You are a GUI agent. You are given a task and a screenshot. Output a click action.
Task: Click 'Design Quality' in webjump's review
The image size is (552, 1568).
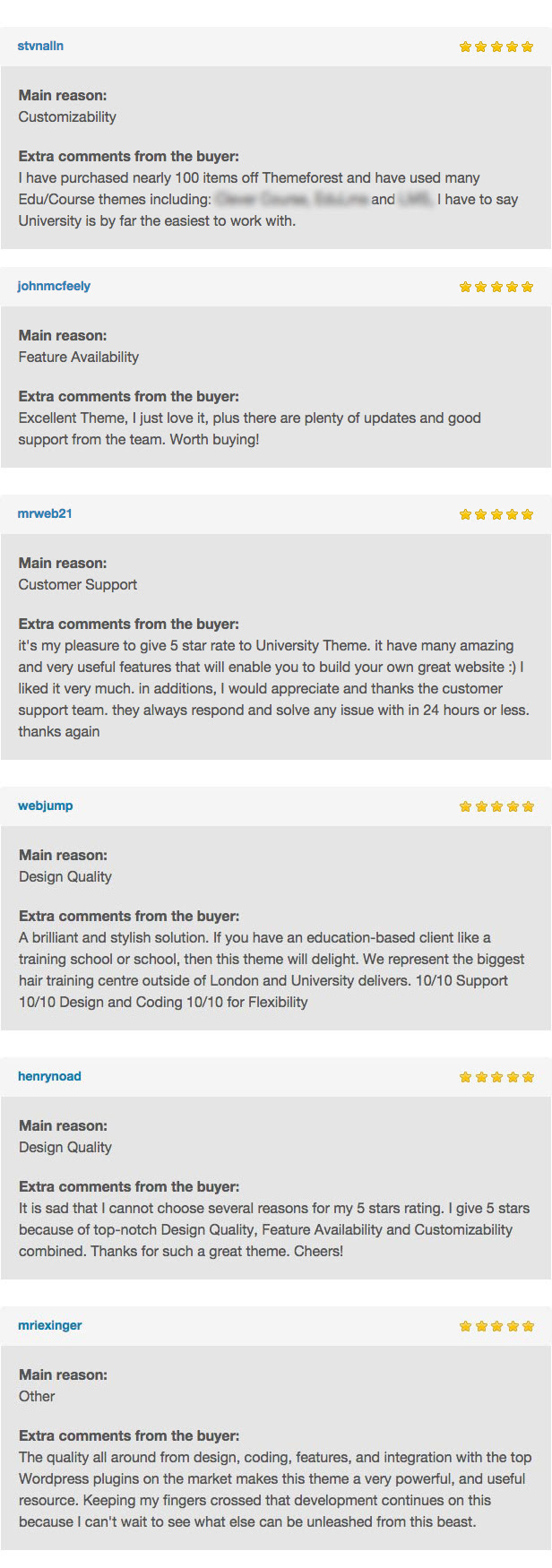pos(65,876)
